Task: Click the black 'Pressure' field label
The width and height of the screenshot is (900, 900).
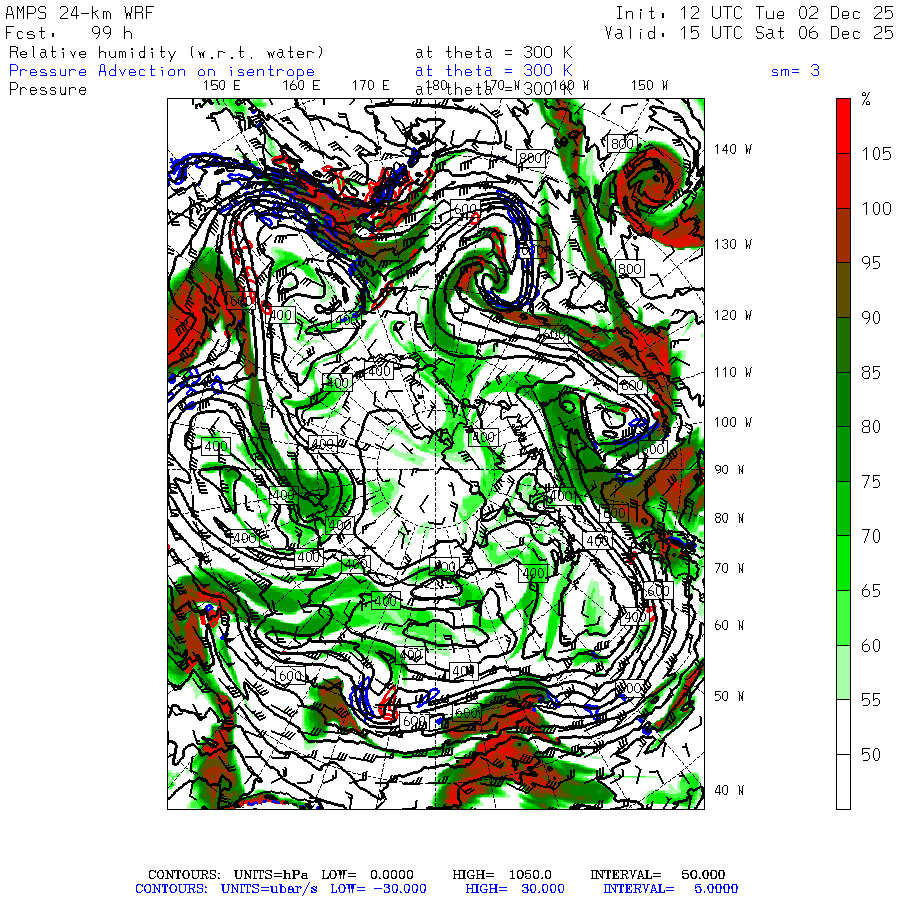Action: [48, 90]
